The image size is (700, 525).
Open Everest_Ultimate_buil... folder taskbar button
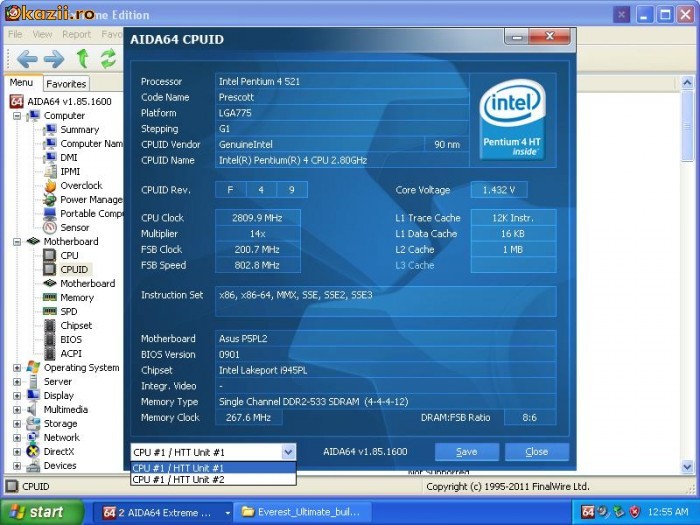[x=304, y=512]
